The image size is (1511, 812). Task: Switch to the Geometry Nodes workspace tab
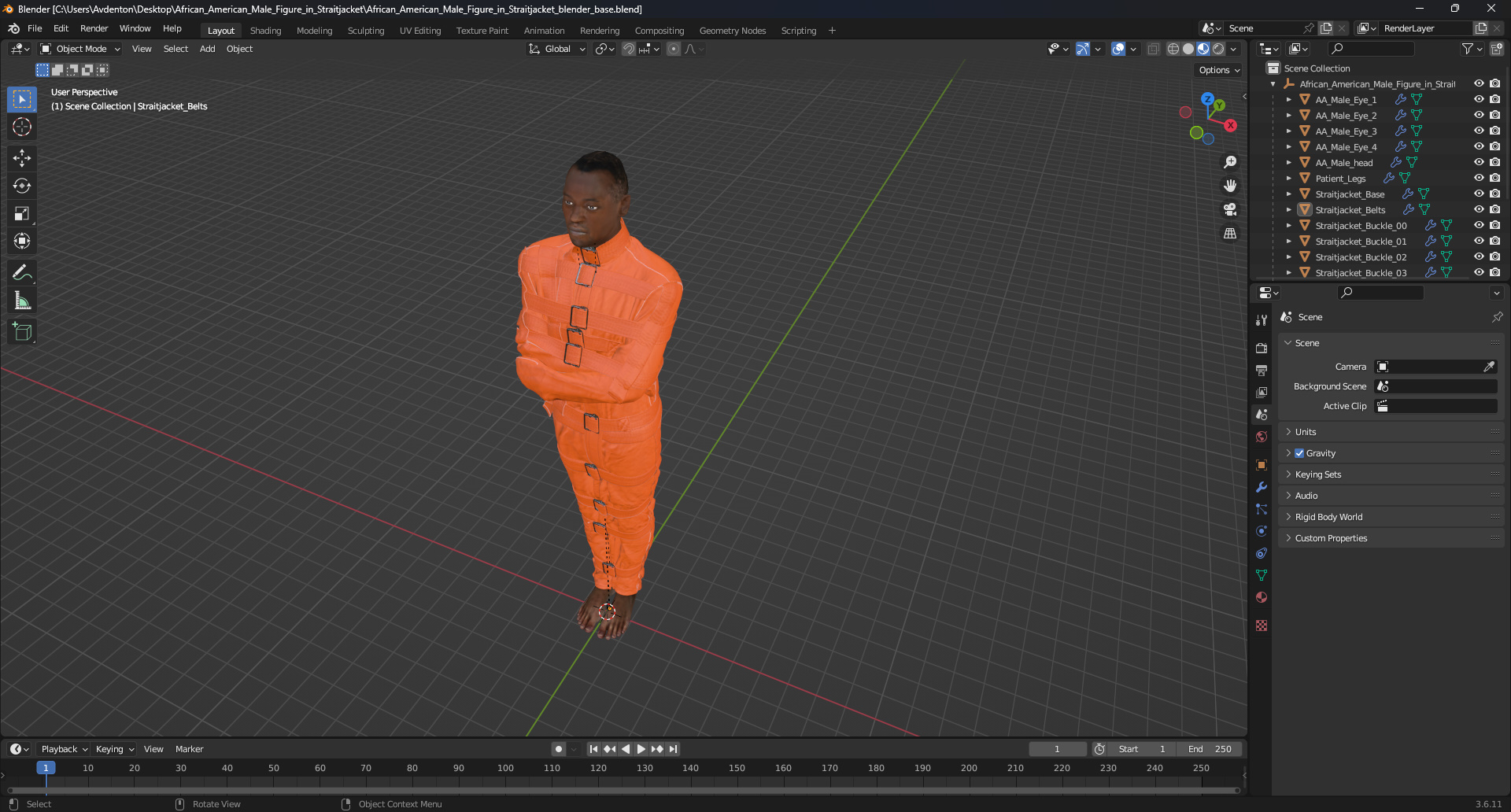[732, 31]
